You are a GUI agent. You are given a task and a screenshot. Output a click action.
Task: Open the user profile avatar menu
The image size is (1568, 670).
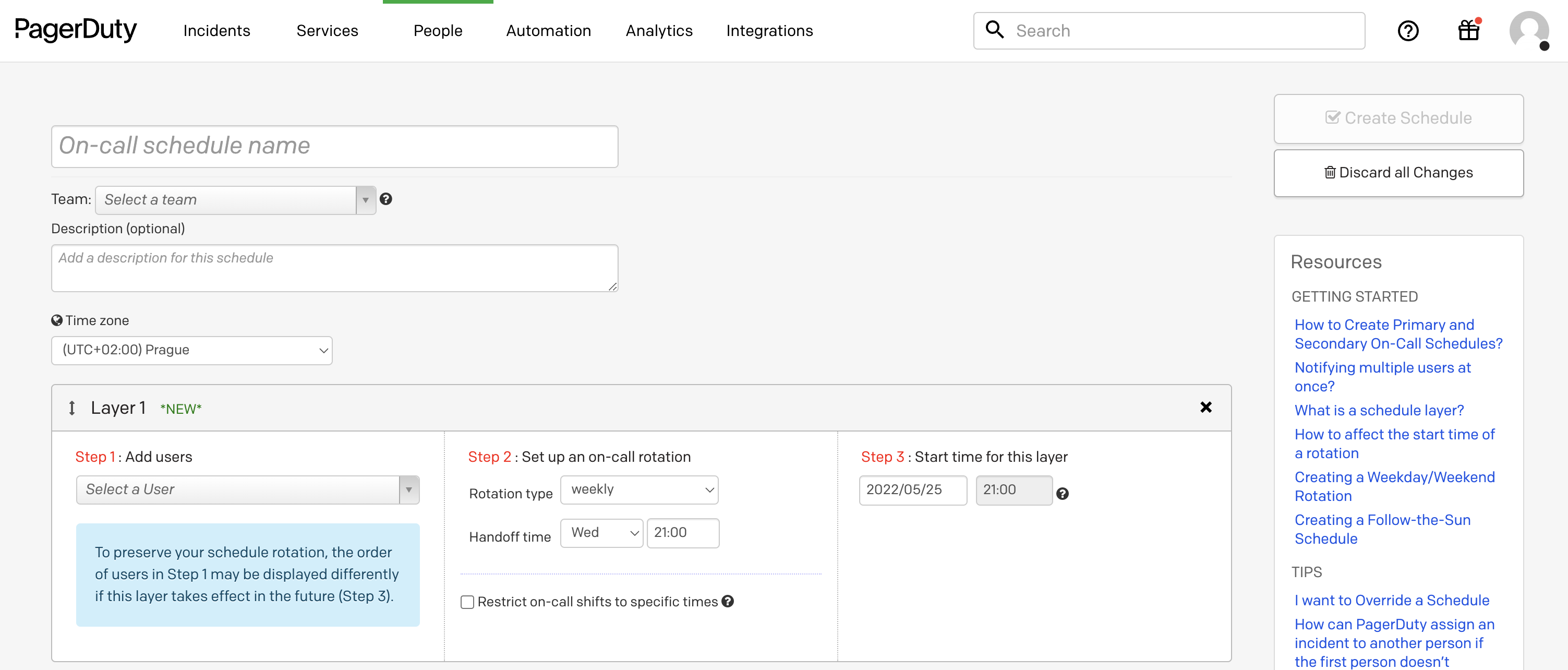coord(1530,30)
